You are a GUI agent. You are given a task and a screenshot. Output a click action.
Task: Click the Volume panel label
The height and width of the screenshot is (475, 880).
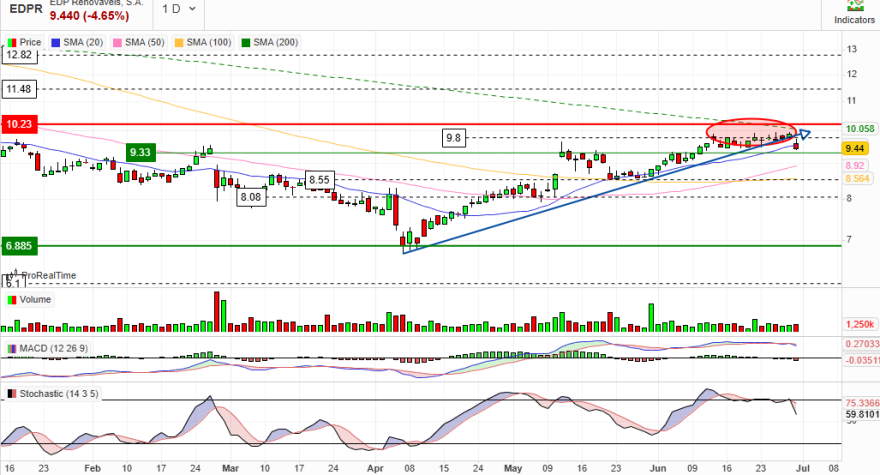(x=29, y=300)
